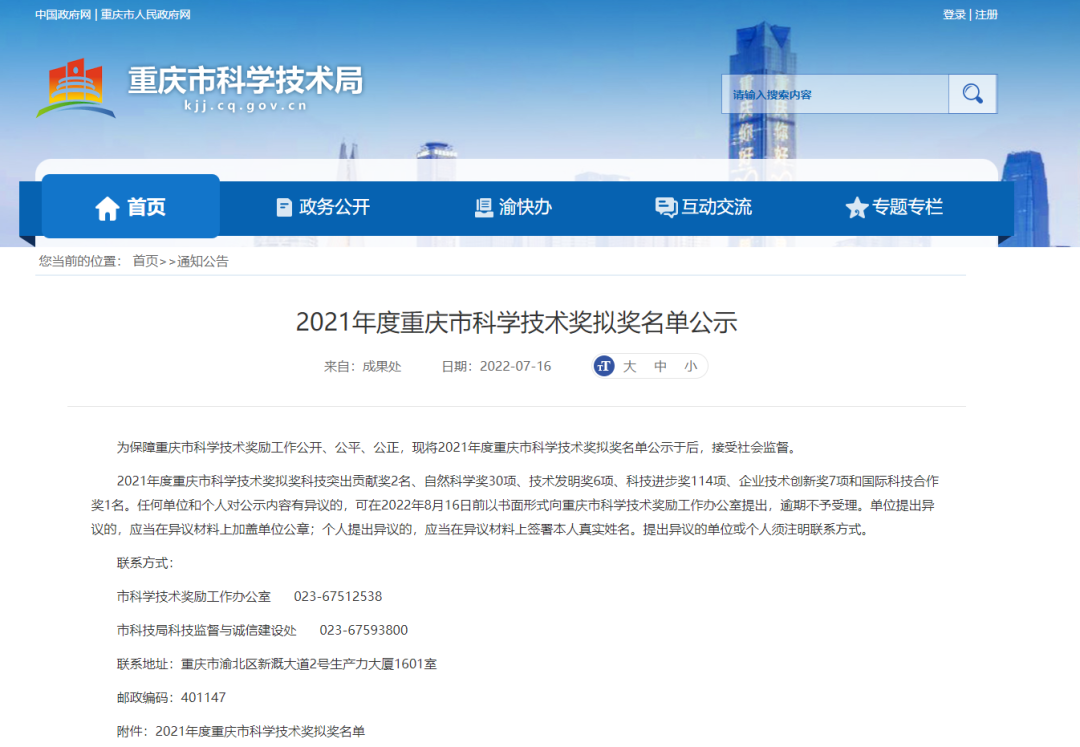
Task: Click 首页 in the breadcrumb
Action: click(x=145, y=261)
